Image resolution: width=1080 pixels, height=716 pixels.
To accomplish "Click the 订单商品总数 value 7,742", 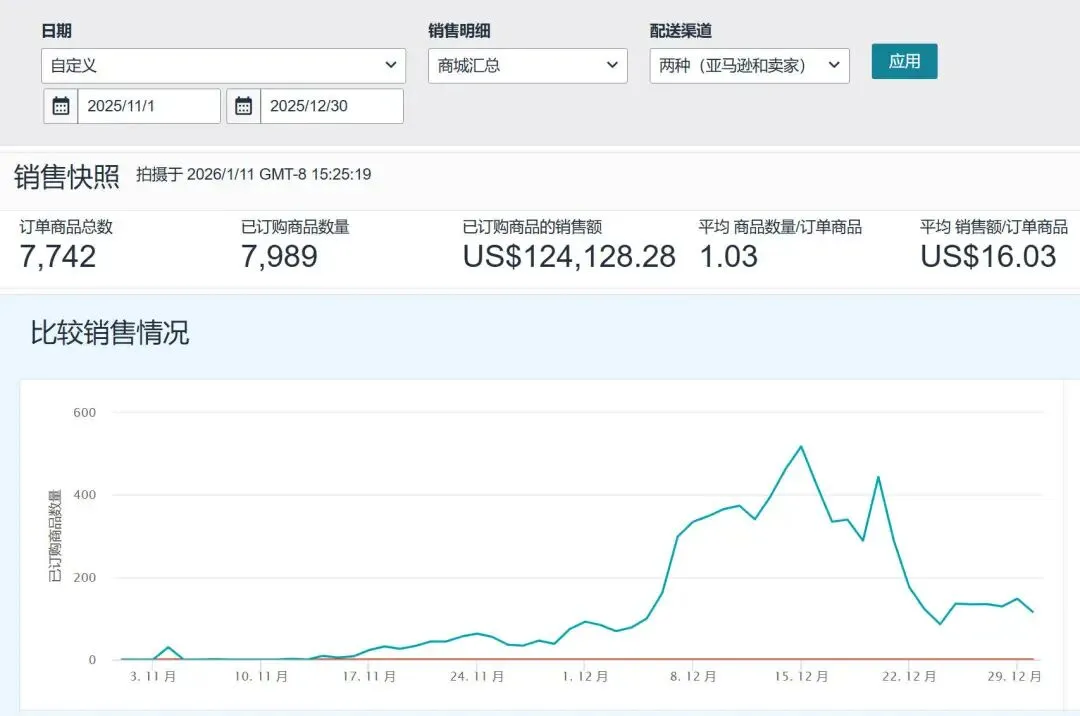I will [58, 256].
